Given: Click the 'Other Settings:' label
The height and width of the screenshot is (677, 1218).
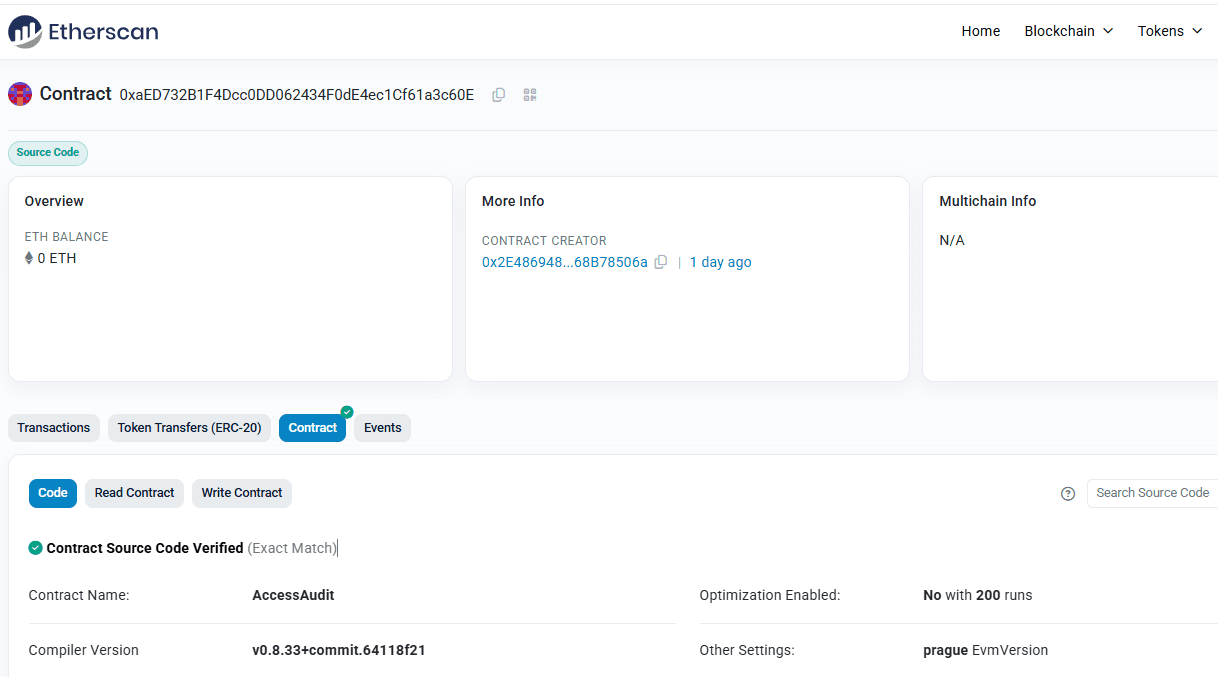Looking at the screenshot, I should click(747, 650).
